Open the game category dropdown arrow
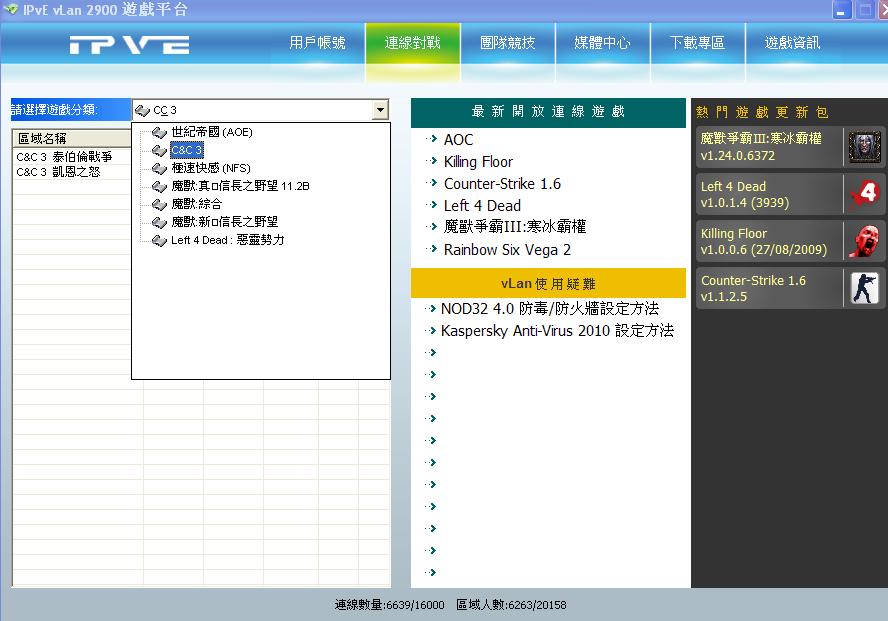The width and height of the screenshot is (888, 621). (x=381, y=110)
